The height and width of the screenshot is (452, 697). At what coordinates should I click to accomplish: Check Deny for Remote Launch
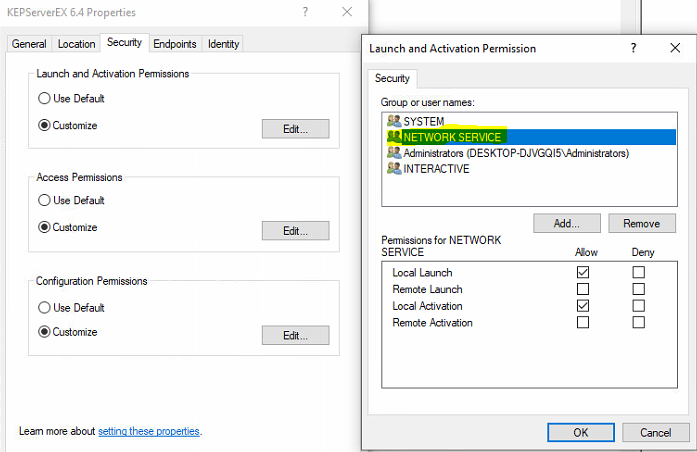(x=639, y=289)
